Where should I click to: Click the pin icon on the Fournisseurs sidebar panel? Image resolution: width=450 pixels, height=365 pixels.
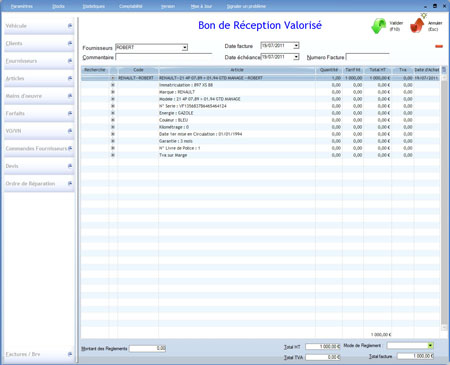pyautogui.click(x=70, y=61)
